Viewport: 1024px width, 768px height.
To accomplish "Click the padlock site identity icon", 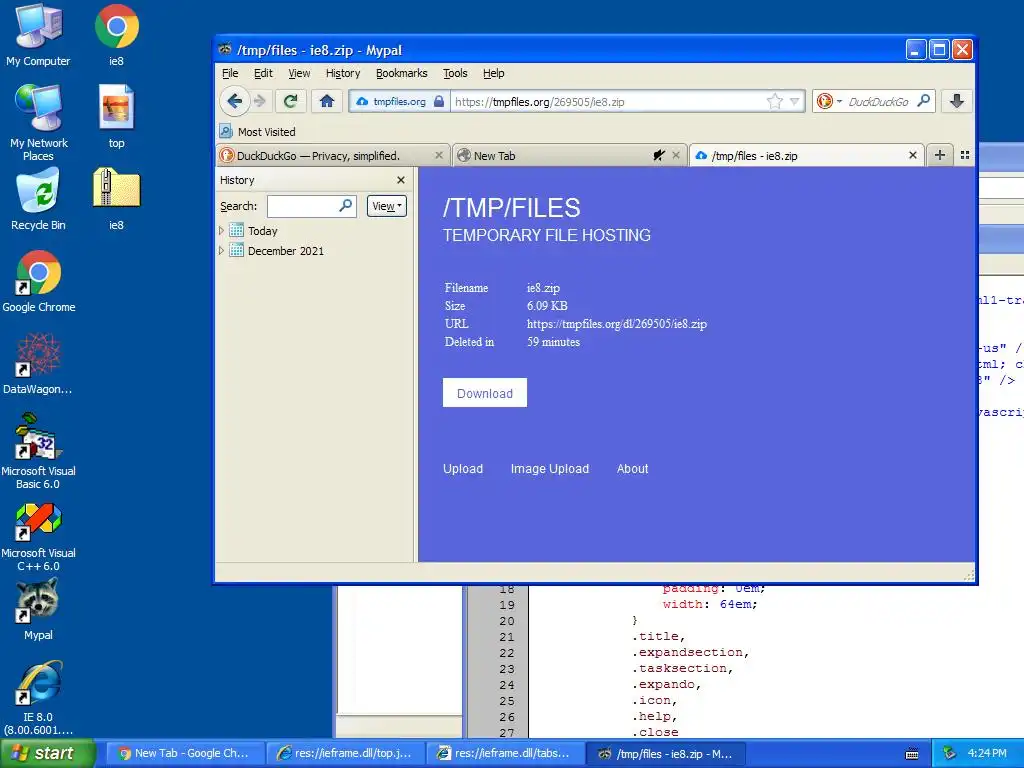I will click(x=439, y=101).
